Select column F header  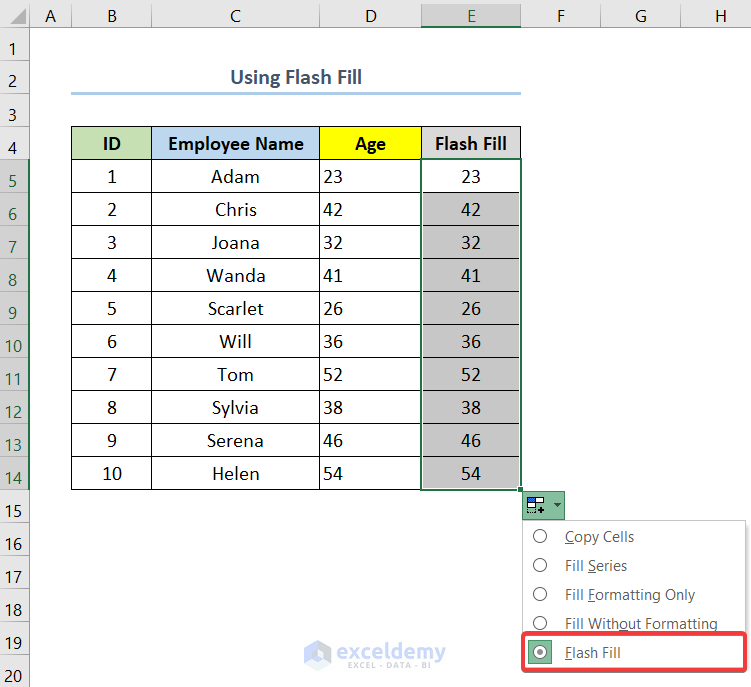pos(560,16)
